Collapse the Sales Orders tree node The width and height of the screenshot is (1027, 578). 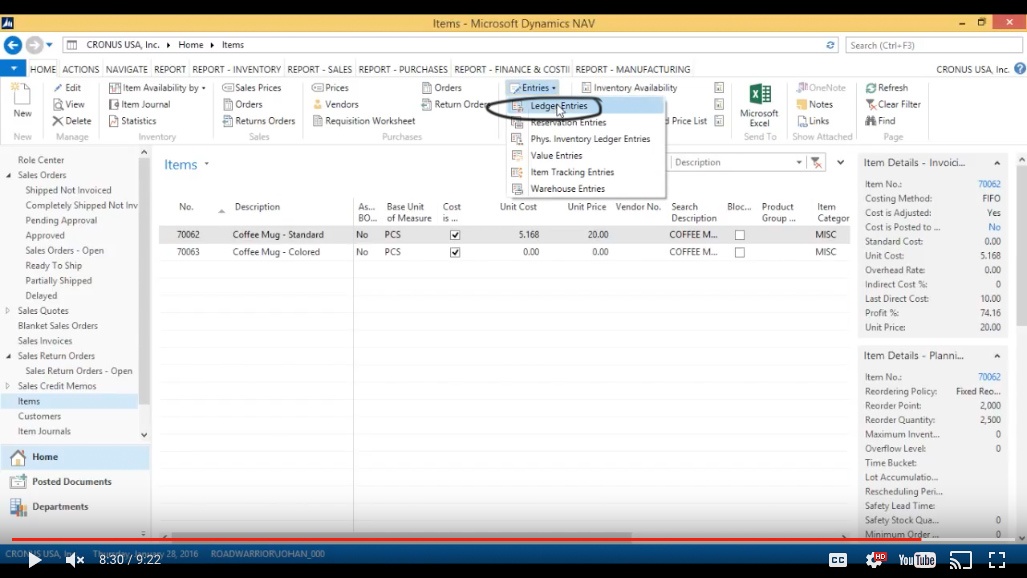click(x=9, y=175)
